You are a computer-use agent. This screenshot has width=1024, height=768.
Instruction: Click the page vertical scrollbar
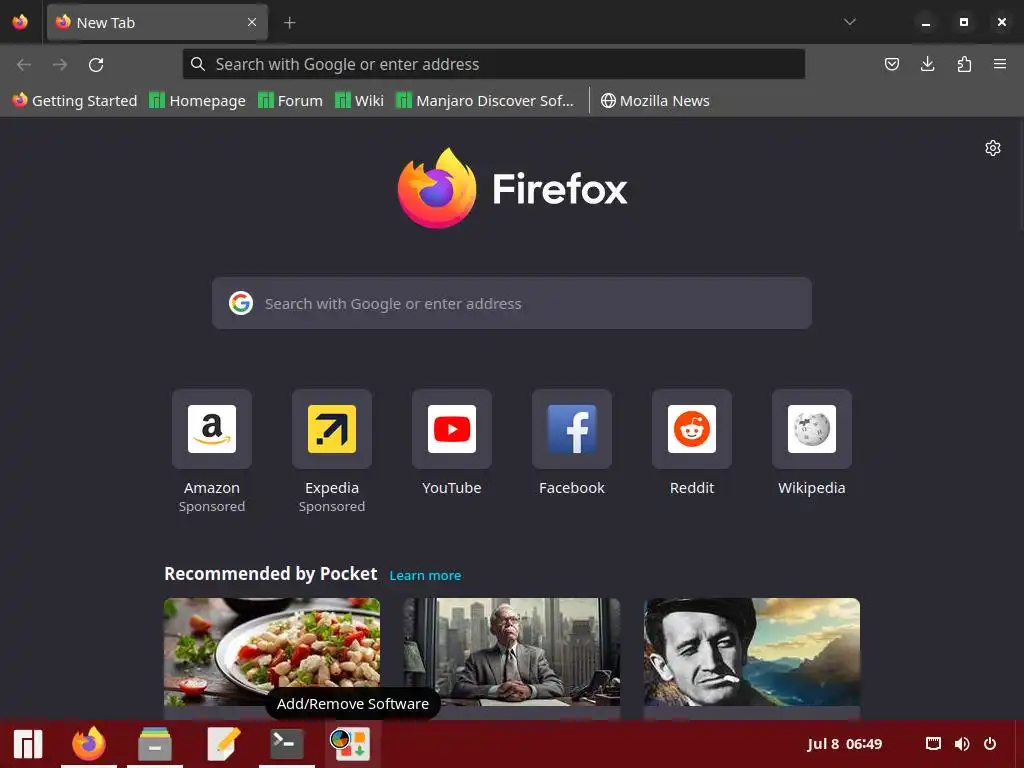pos(1021,175)
